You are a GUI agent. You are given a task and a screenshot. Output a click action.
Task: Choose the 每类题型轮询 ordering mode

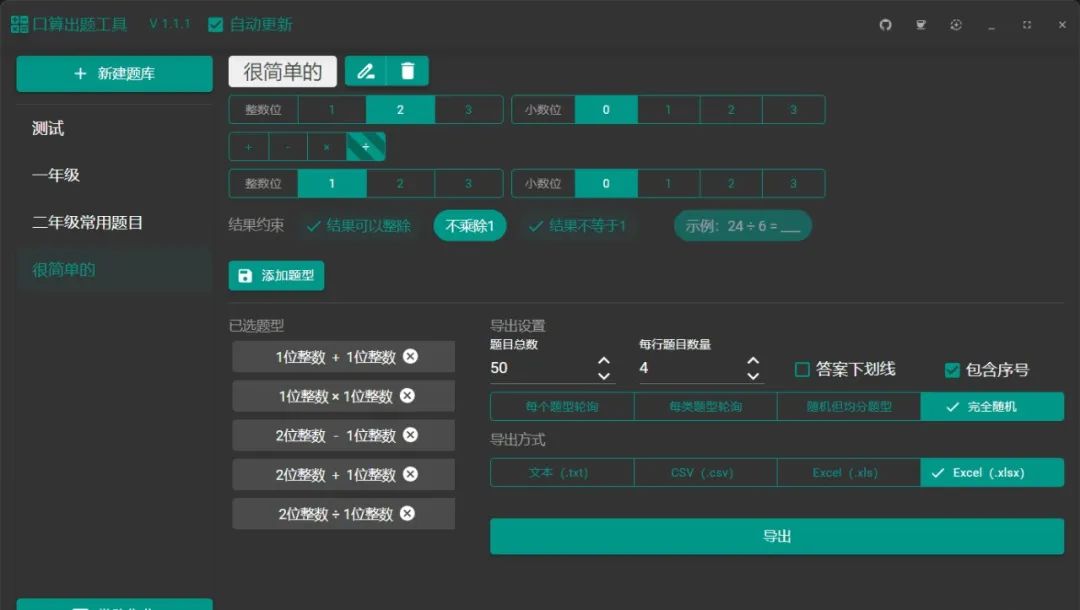[x=705, y=407]
